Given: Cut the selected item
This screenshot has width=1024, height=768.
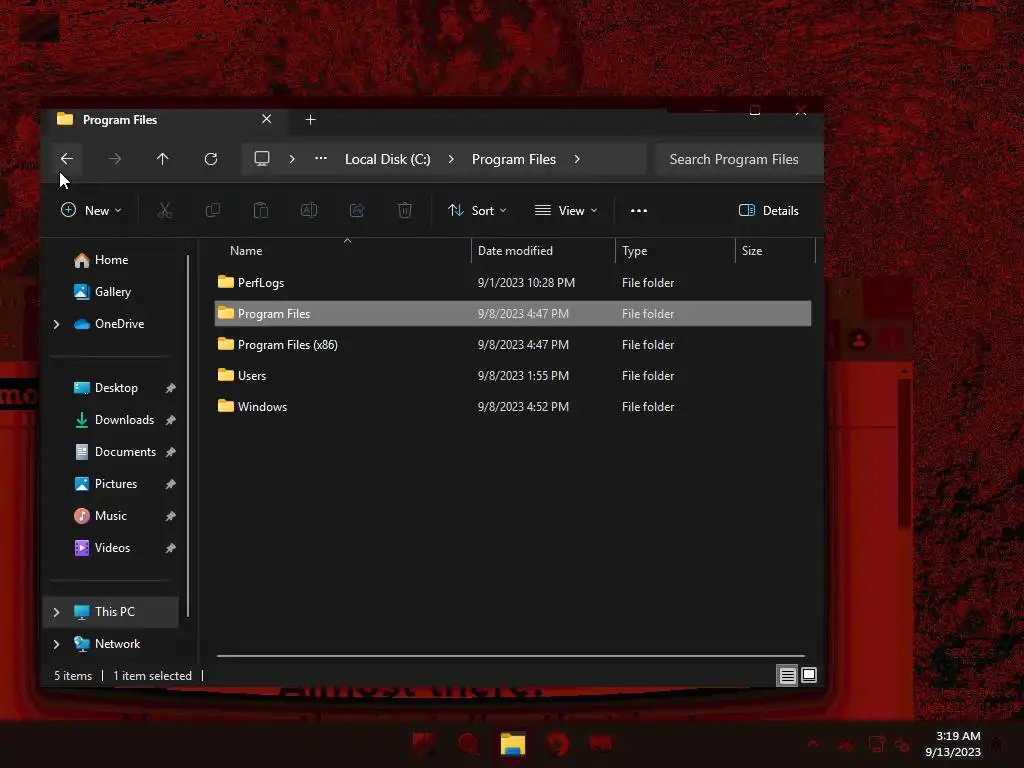Looking at the screenshot, I should tap(165, 210).
